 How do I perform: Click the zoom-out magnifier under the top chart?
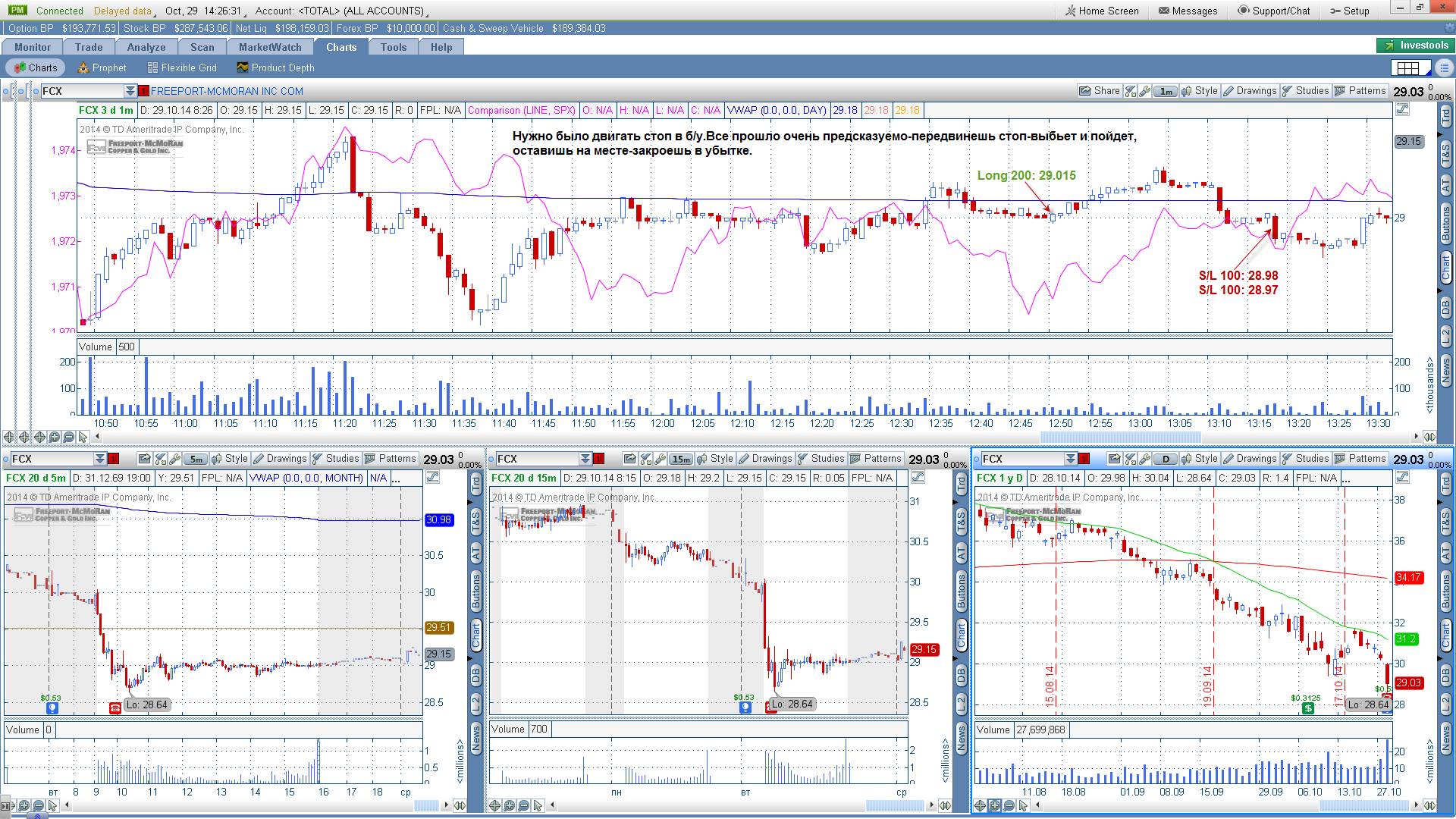pos(69,438)
